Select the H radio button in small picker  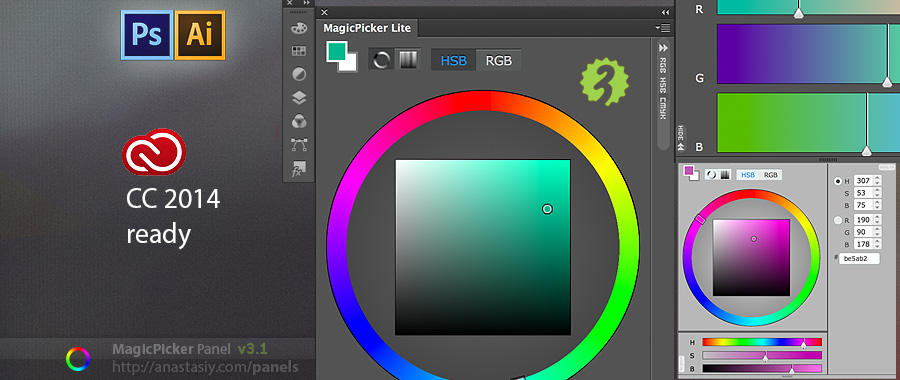click(837, 181)
